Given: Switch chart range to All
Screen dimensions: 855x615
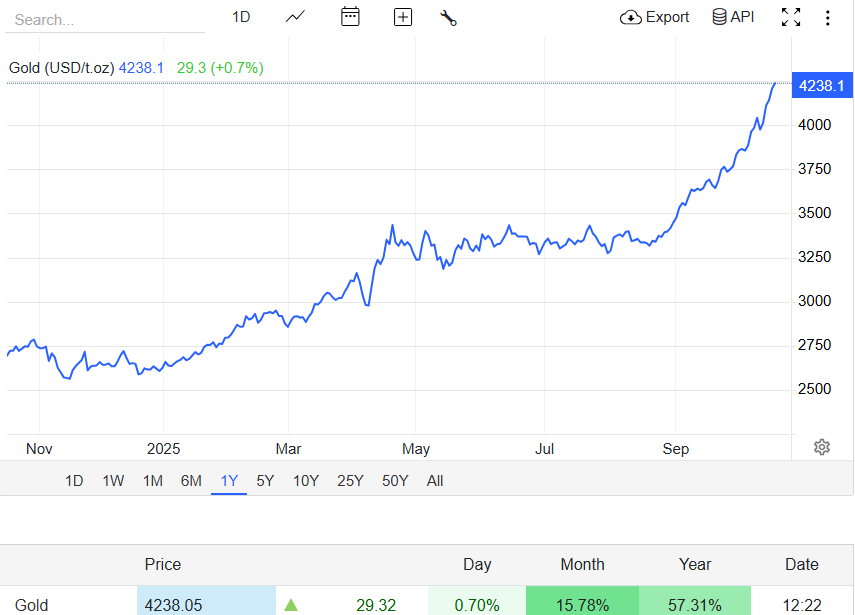Looking at the screenshot, I should tap(435, 481).
